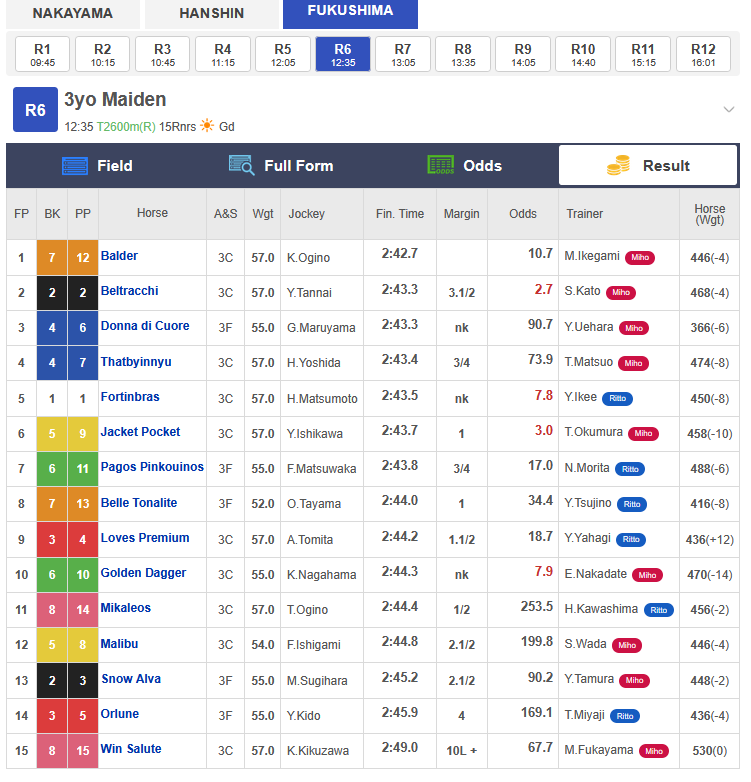This screenshot has height=782, width=751.
Task: Click the Ritto badge beside Y.Yahagi
Action: click(631, 540)
